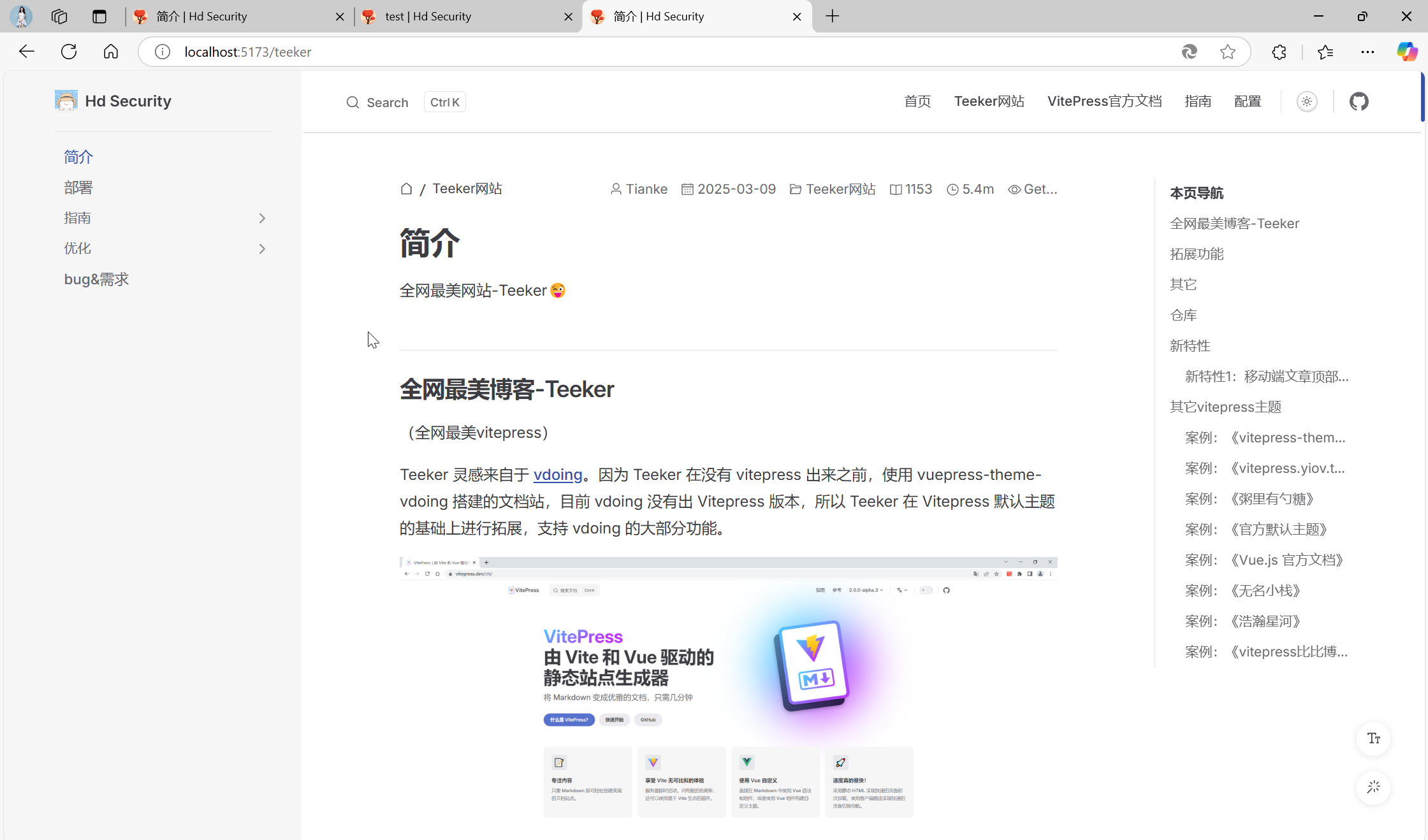Open tab actions menu icon
1428x840 pixels.
pos(99,16)
